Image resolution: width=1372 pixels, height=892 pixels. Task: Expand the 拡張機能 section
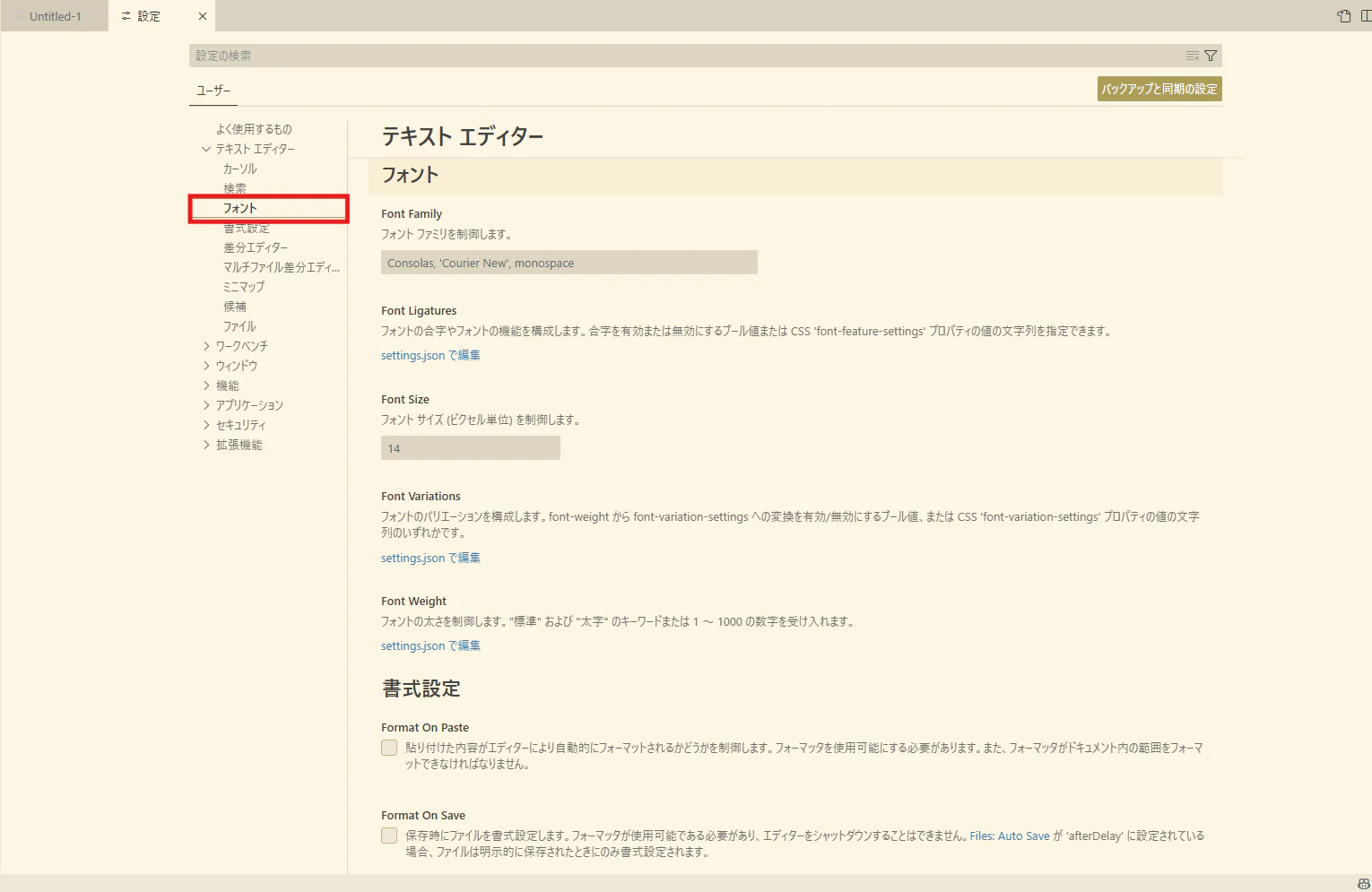pos(206,445)
